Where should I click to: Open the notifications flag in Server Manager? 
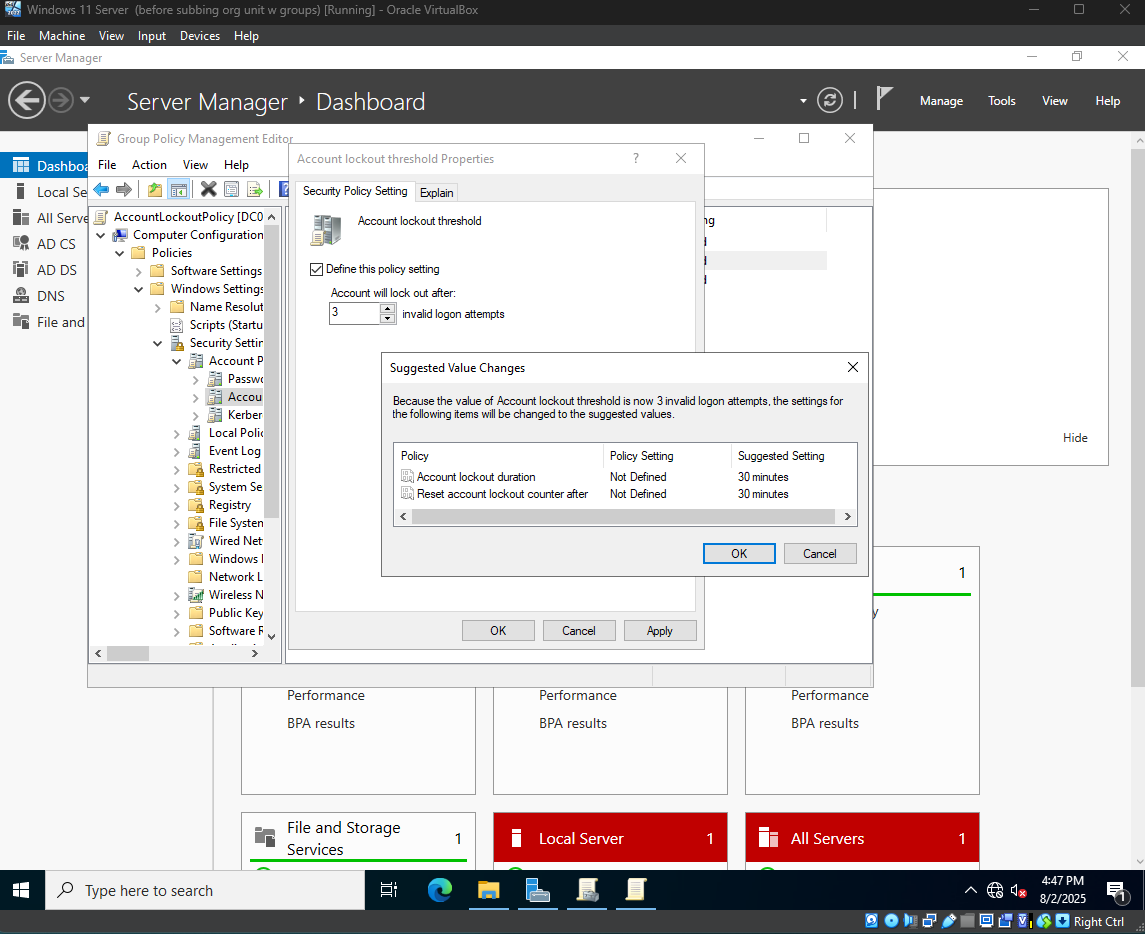(x=884, y=99)
